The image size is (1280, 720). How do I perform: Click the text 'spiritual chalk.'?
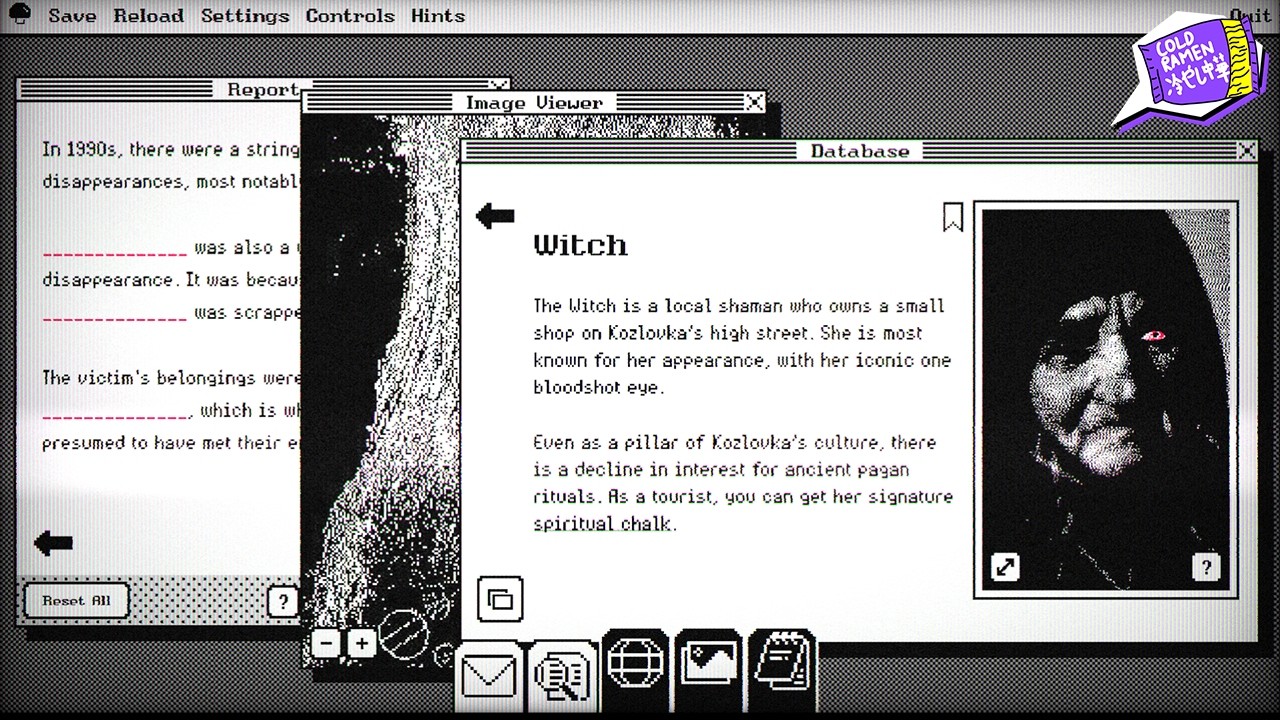605,524
